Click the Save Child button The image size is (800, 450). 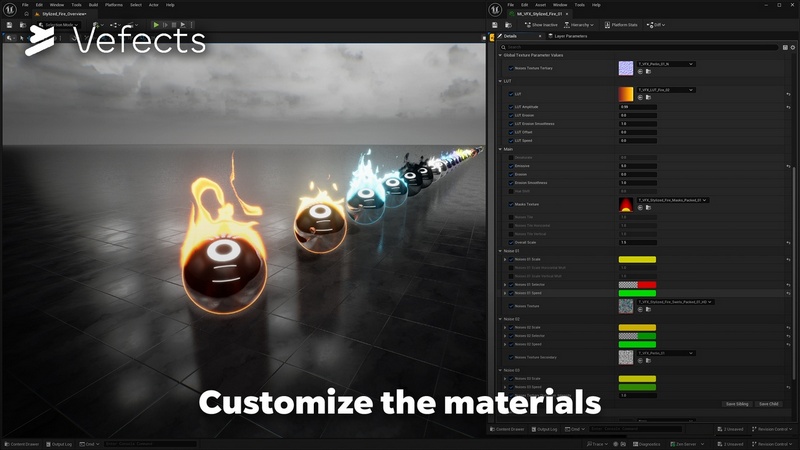[768, 404]
